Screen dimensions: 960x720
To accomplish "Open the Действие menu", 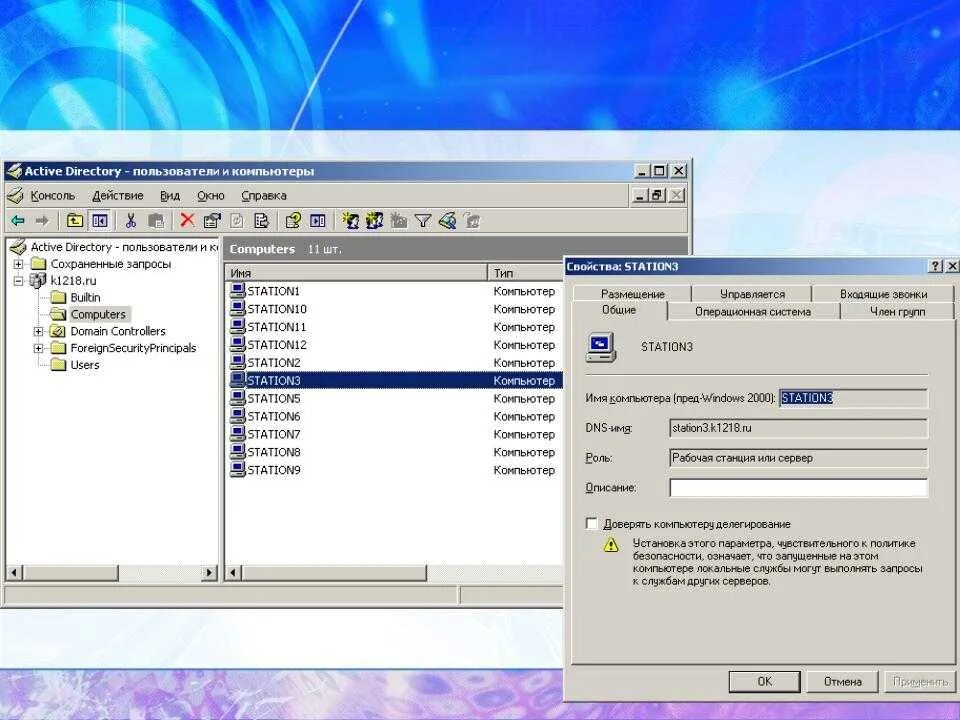I will point(118,196).
